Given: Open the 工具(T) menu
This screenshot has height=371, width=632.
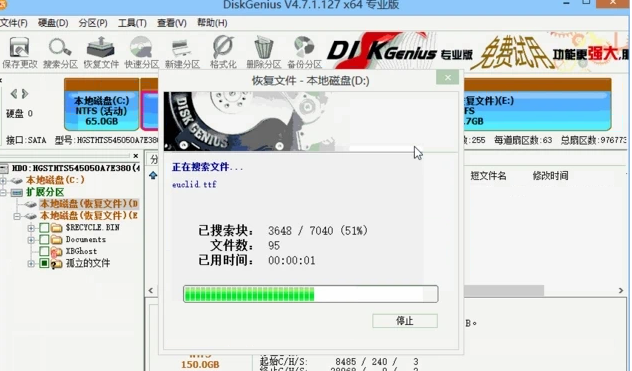Looking at the screenshot, I should point(132,23).
